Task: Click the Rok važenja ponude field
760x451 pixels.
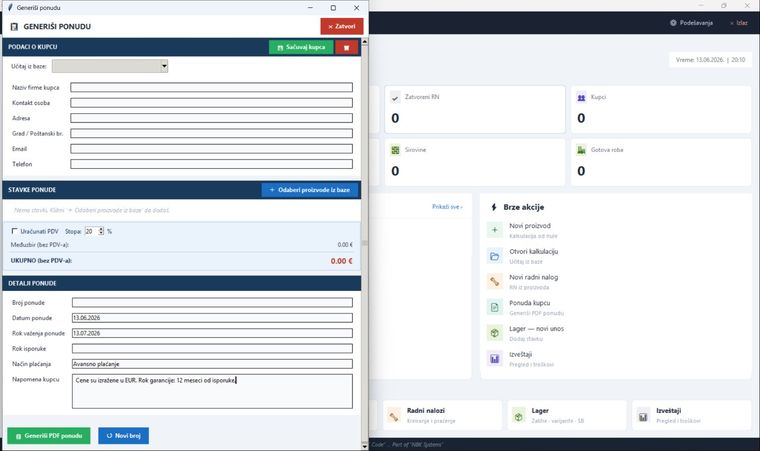Action: click(212, 333)
